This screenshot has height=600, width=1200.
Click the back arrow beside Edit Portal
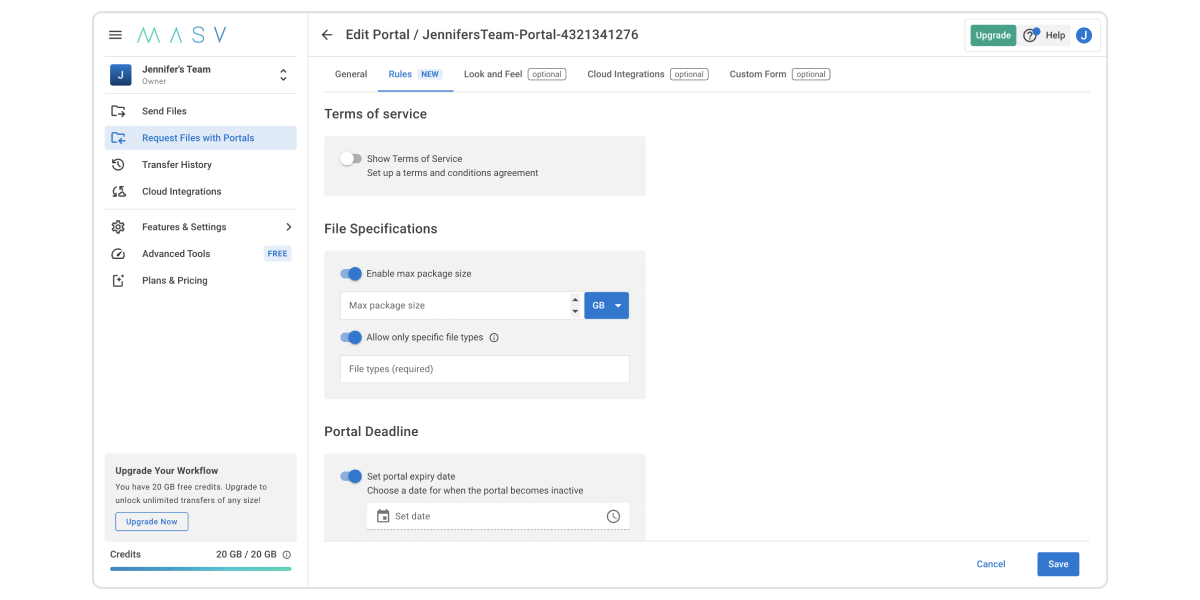point(327,35)
